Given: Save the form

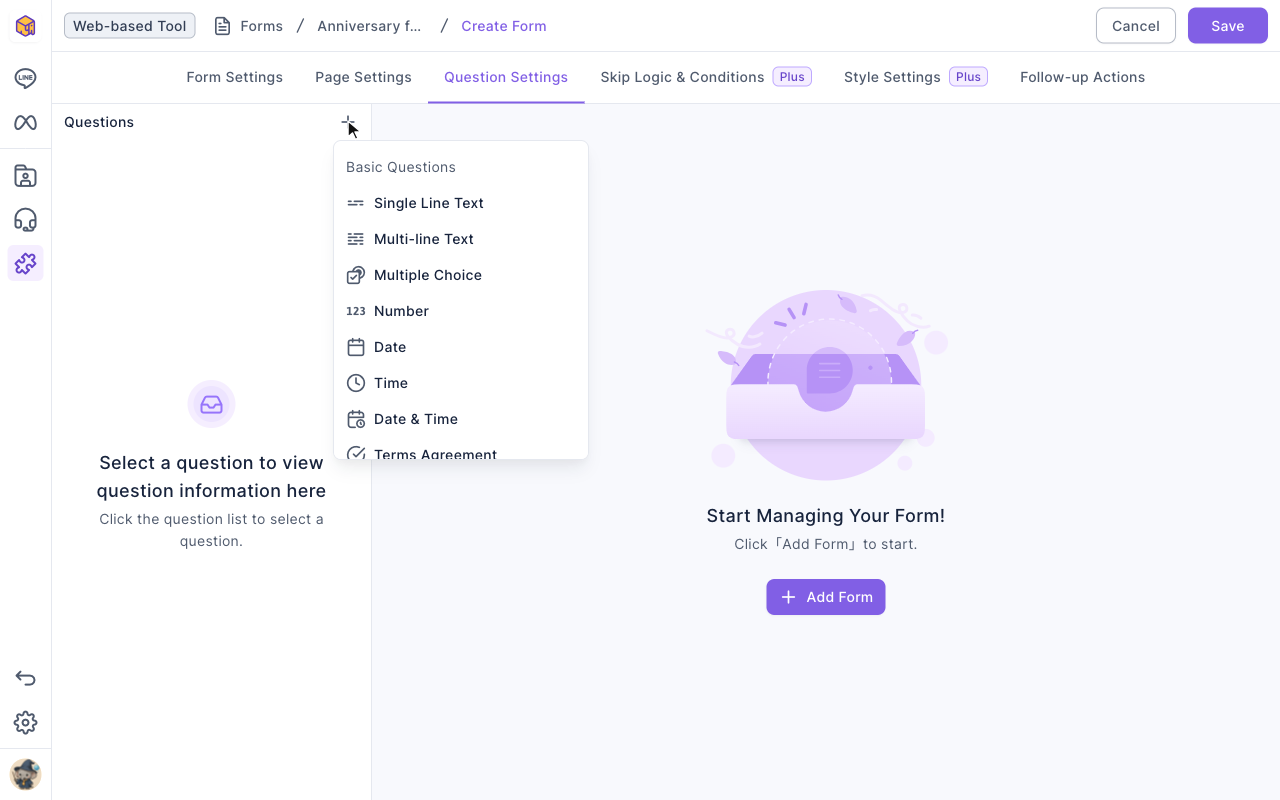Looking at the screenshot, I should pyautogui.click(x=1228, y=26).
